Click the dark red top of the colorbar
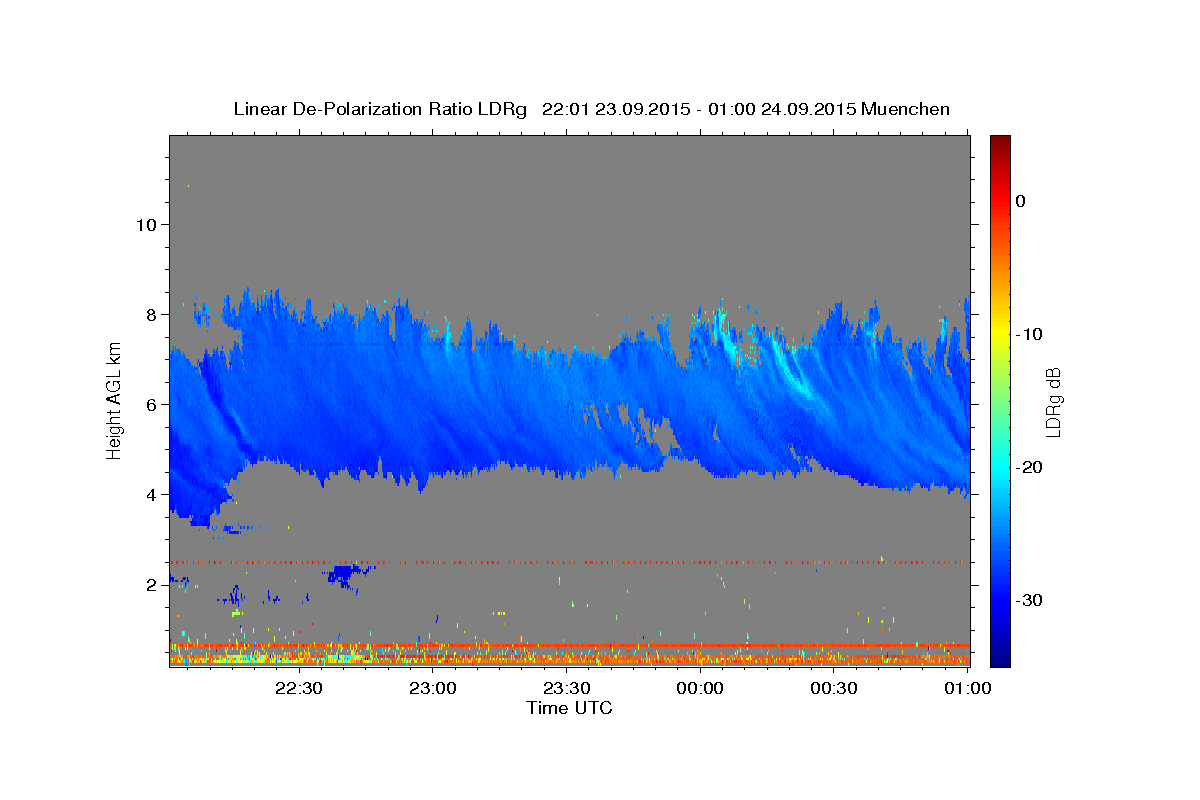The width and height of the screenshot is (1200, 800). pyautogui.click(x=999, y=145)
